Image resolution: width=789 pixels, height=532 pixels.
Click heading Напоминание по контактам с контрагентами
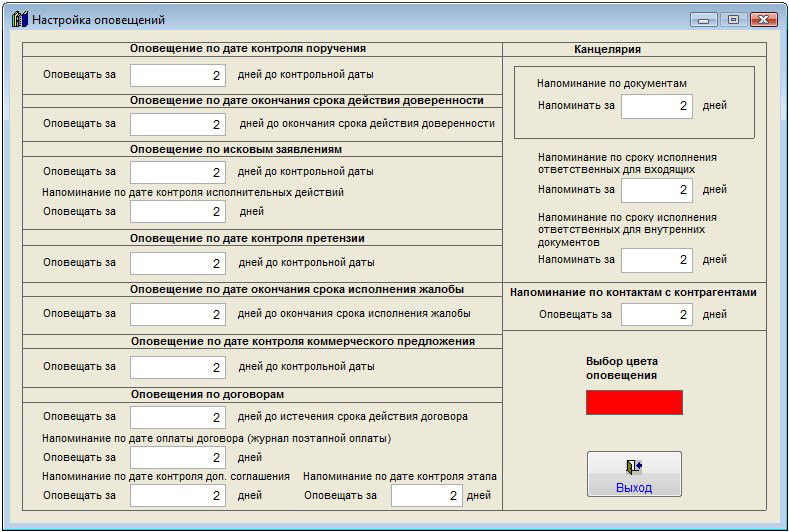633,292
